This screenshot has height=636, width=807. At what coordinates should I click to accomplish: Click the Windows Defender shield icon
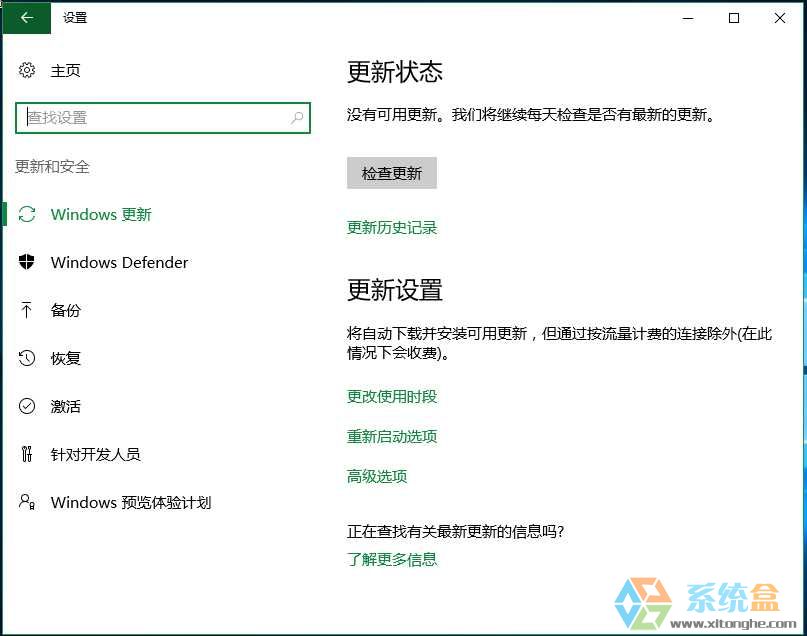click(27, 262)
